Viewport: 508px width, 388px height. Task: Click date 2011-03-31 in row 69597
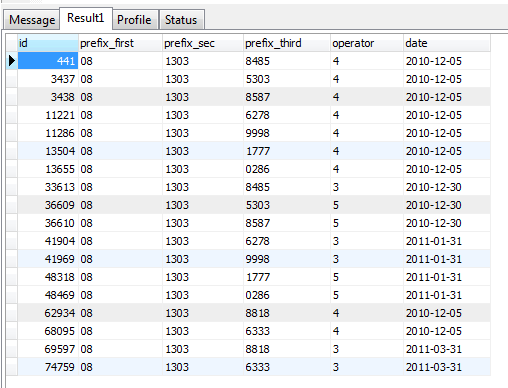[447, 349]
